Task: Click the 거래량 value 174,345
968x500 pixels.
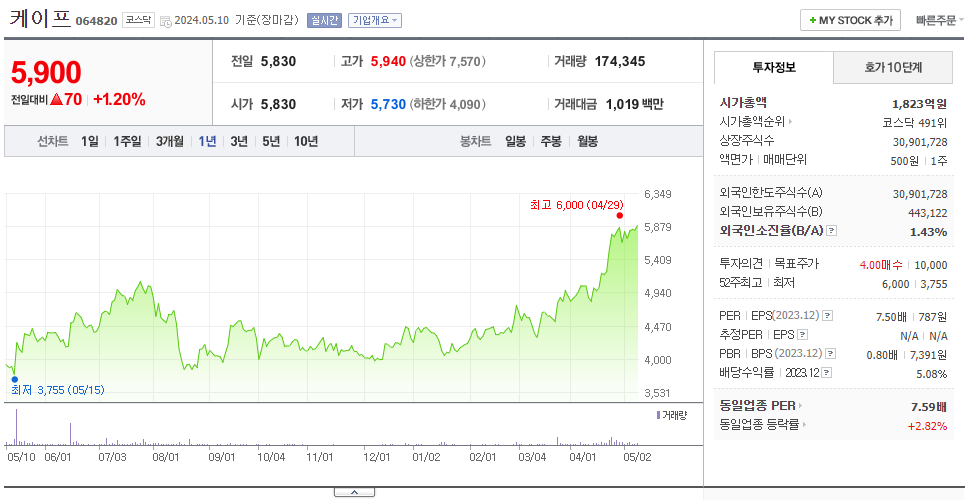Action: tap(620, 61)
